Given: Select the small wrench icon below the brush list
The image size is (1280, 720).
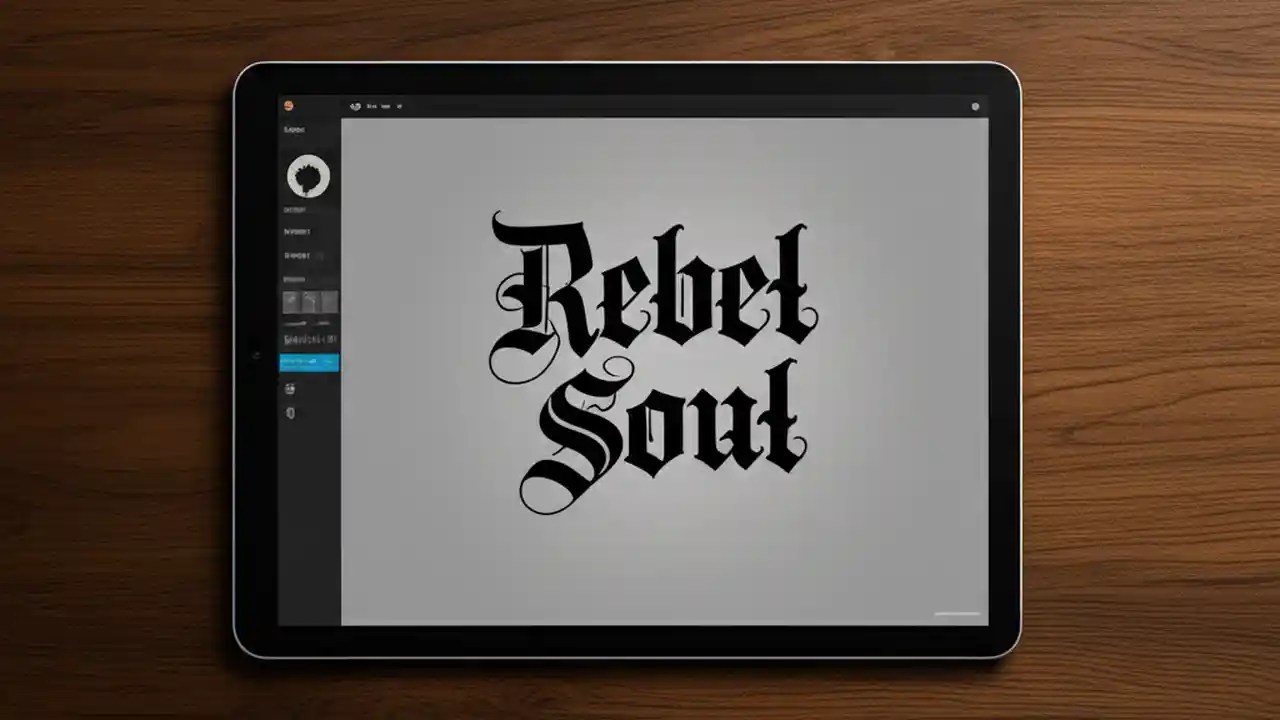Looking at the screenshot, I should [x=290, y=389].
